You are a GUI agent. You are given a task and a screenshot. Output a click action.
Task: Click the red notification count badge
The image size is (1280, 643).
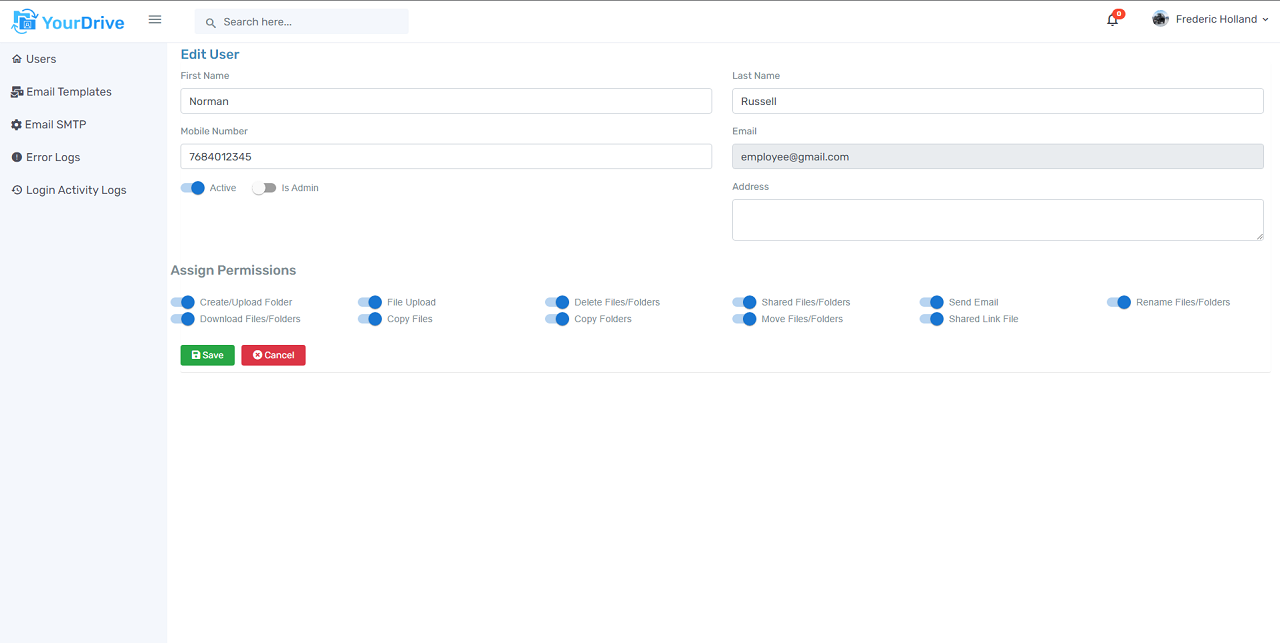[x=1119, y=14]
